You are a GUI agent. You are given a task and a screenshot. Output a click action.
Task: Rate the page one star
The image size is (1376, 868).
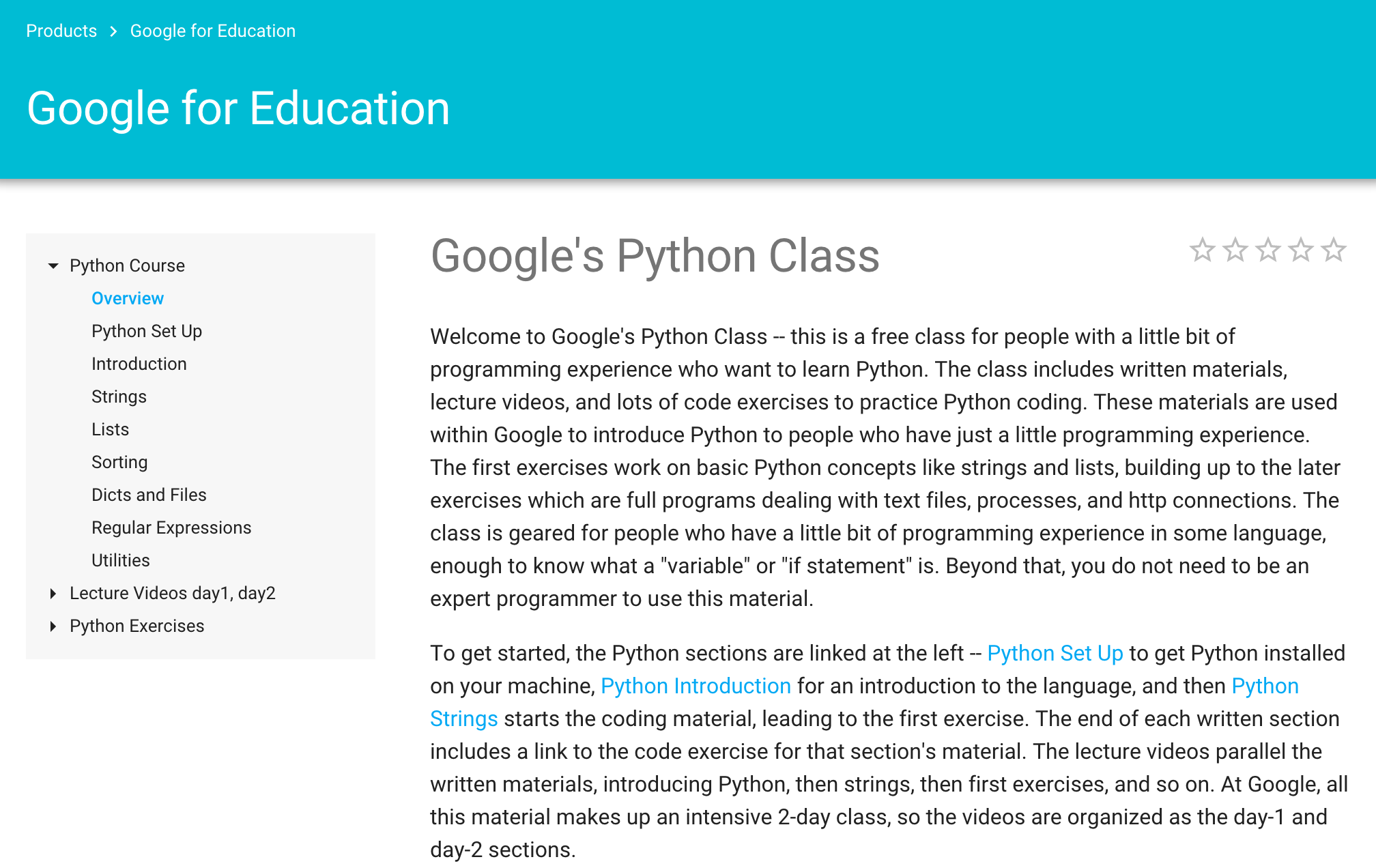click(x=1202, y=250)
